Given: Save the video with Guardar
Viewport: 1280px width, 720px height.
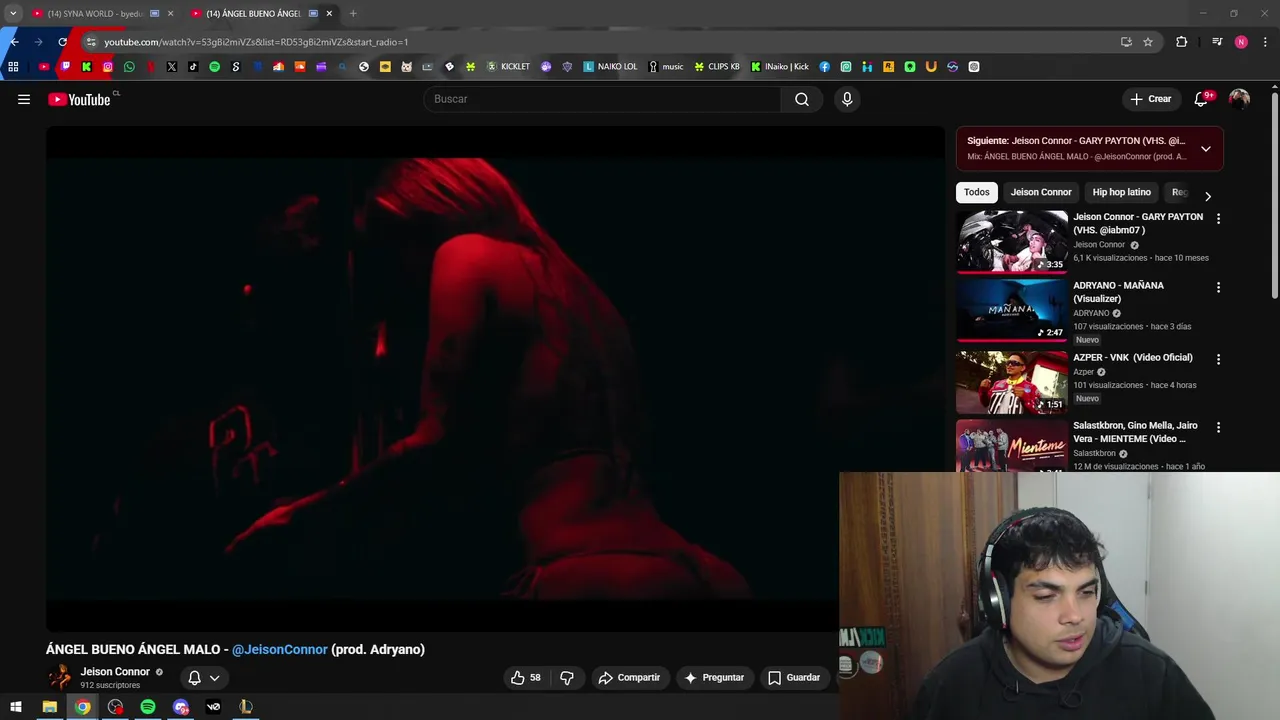Looking at the screenshot, I should pyautogui.click(x=794, y=677).
